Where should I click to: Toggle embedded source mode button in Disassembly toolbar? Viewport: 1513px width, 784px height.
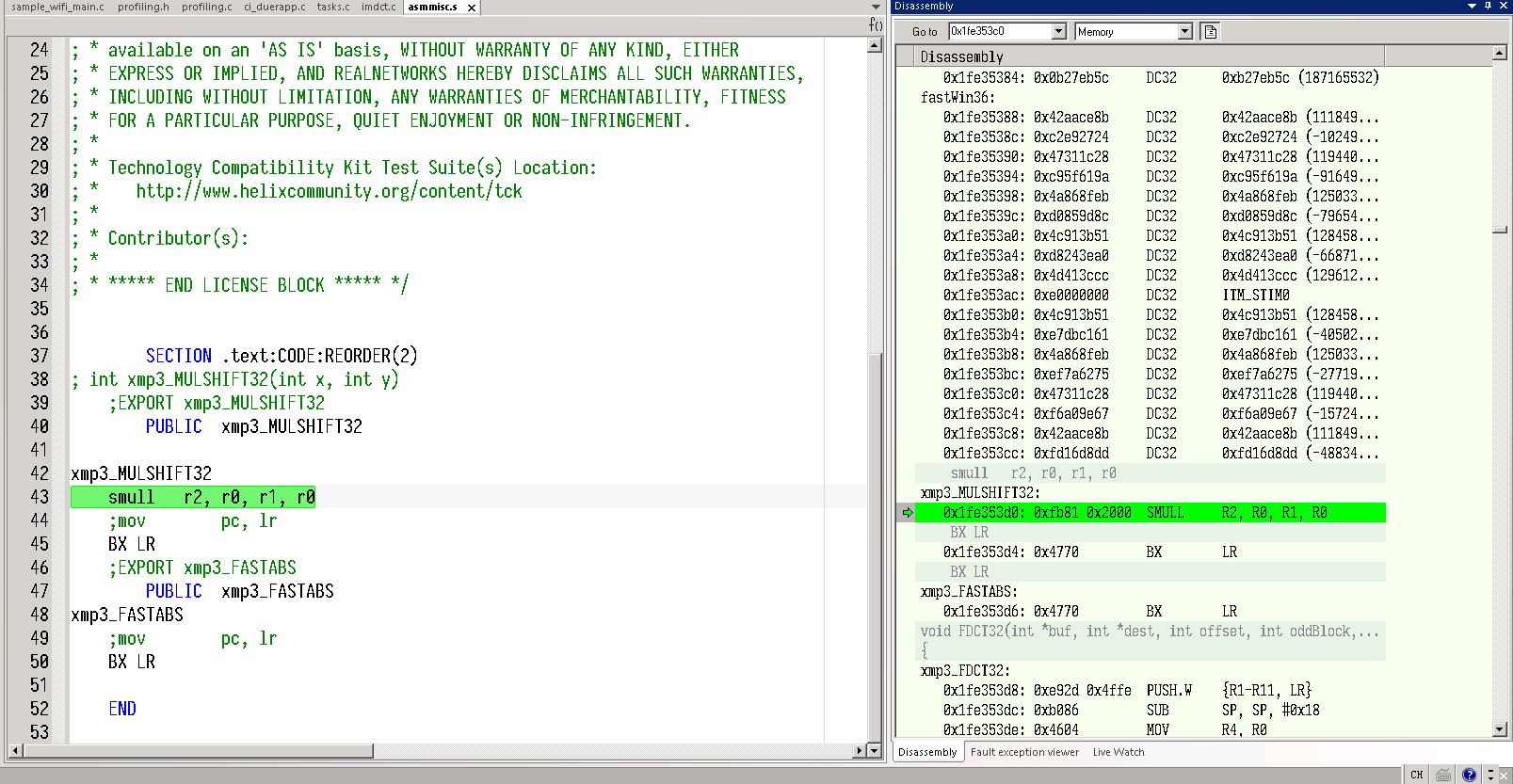click(x=1211, y=31)
